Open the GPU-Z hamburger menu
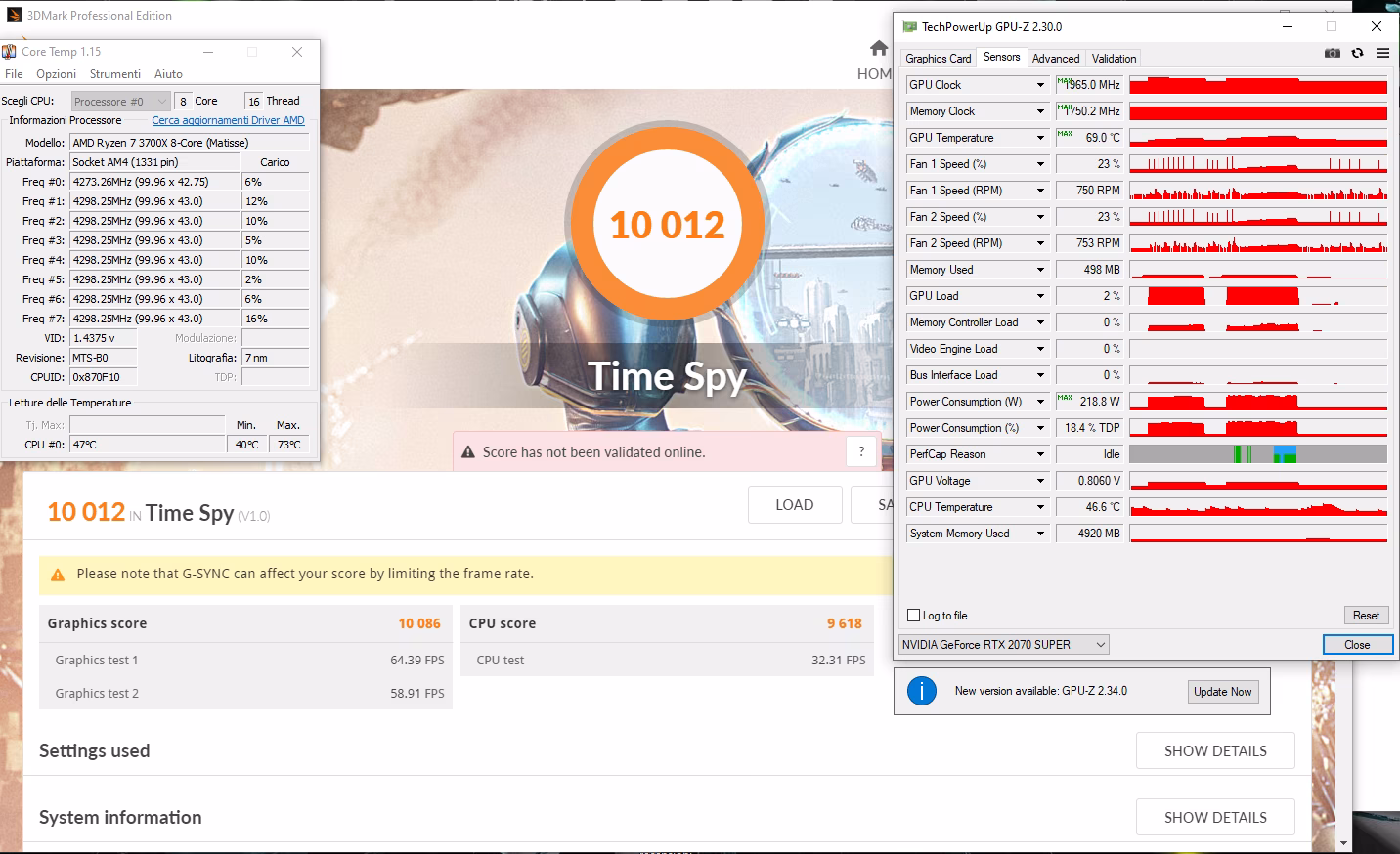The image size is (1400, 854). (1382, 53)
